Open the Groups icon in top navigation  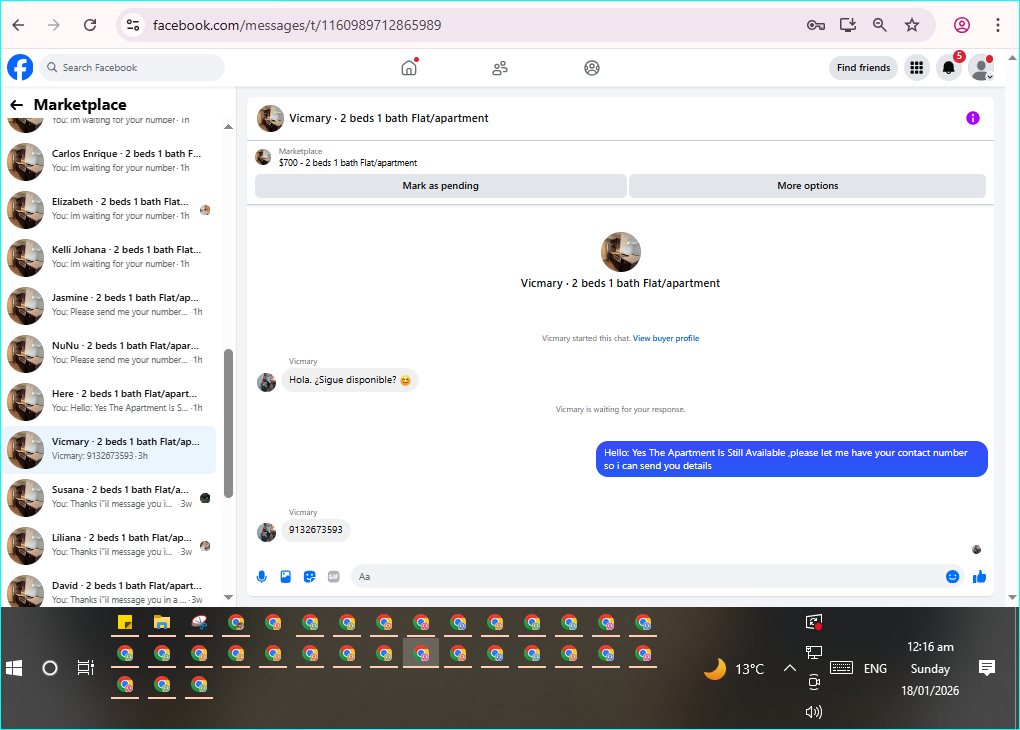click(591, 68)
